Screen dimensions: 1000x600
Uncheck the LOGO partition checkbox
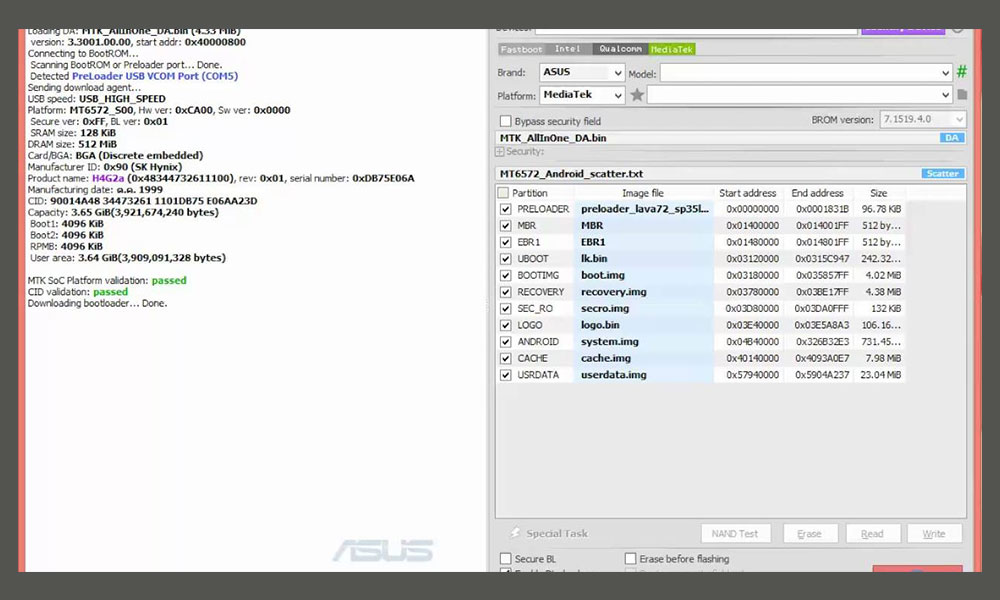pyautogui.click(x=506, y=325)
